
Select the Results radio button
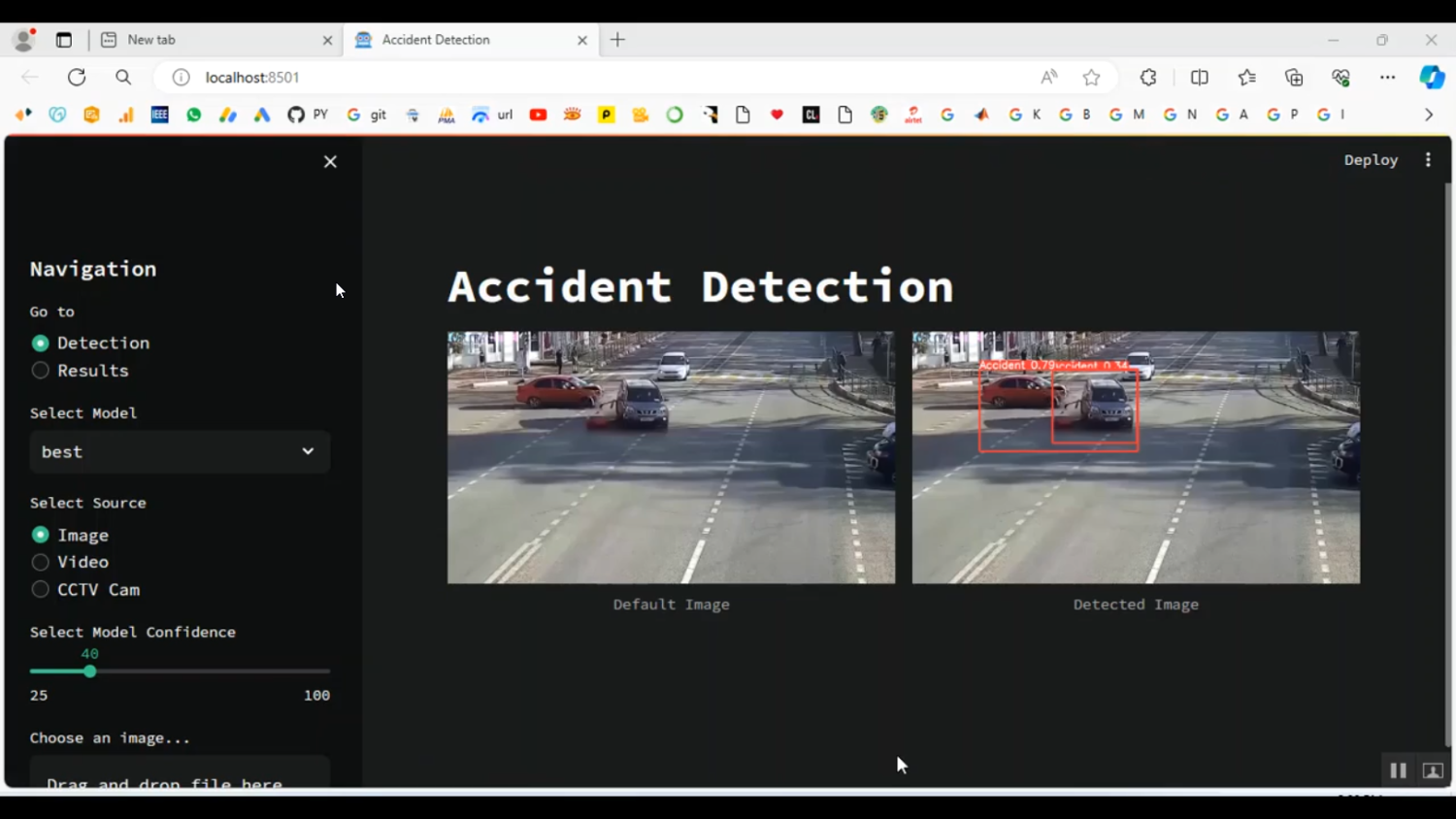point(40,370)
